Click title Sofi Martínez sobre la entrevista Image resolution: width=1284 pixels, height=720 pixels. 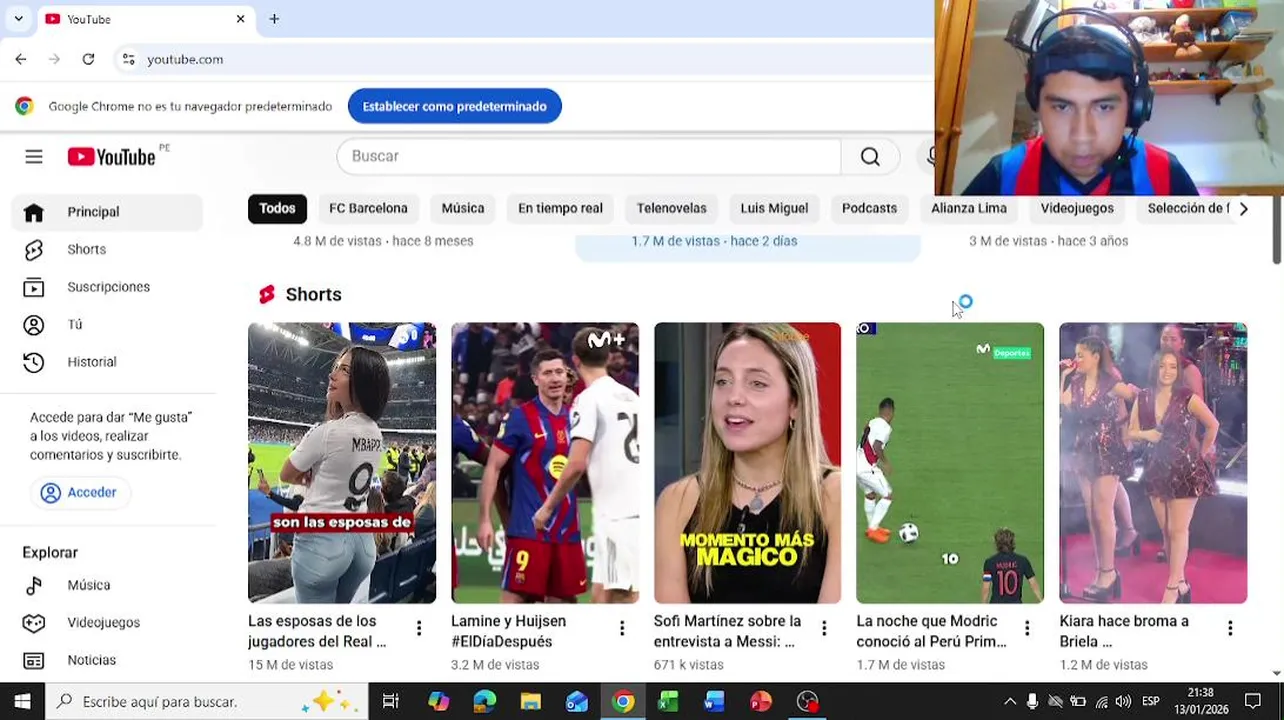tap(727, 631)
